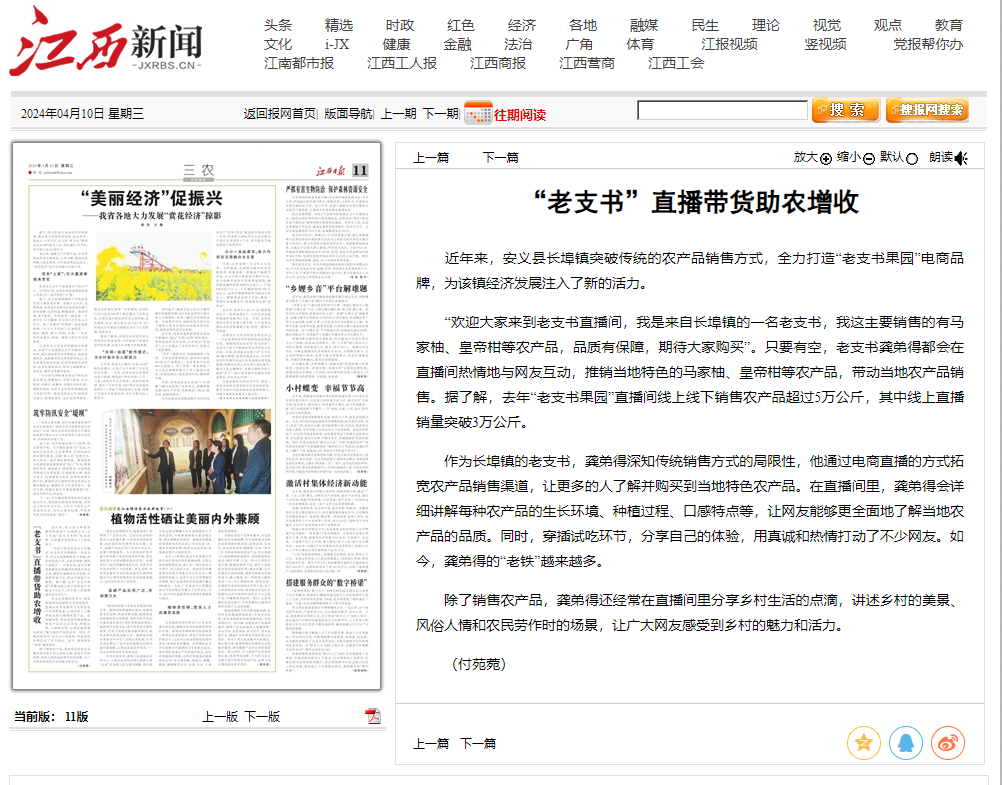
Task: Open the 头条 section
Action: pos(280,22)
